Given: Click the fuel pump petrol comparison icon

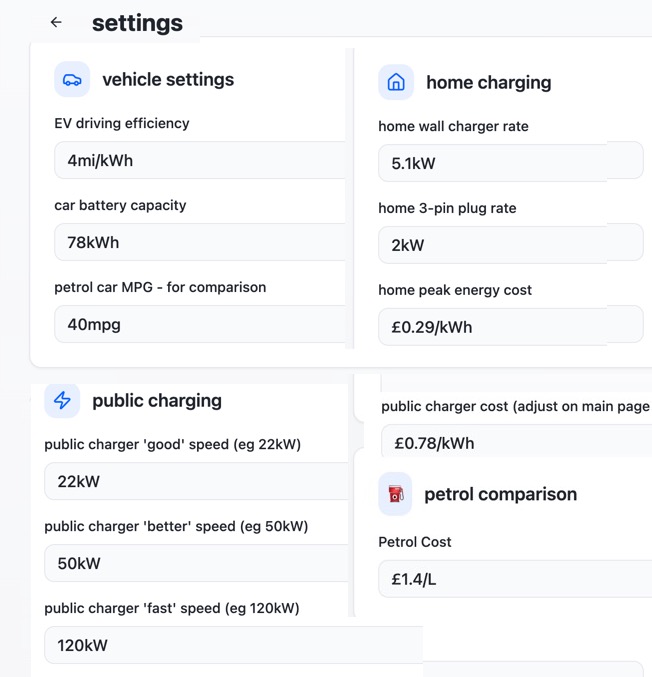Looking at the screenshot, I should (396, 494).
